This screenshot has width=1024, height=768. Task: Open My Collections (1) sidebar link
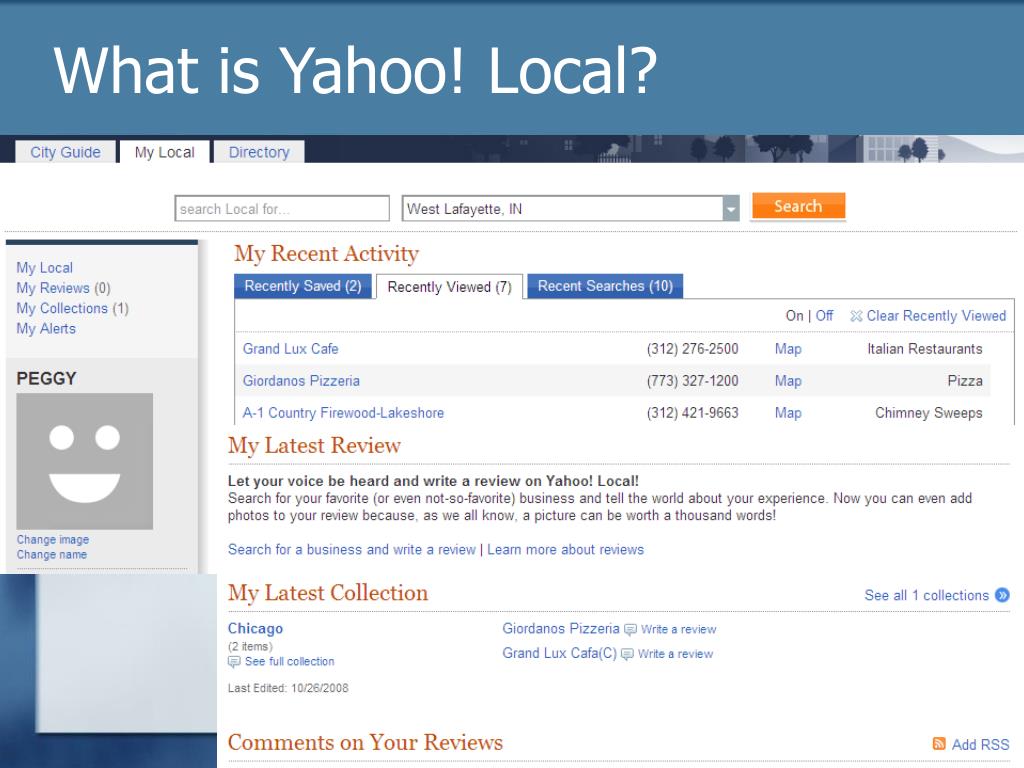[72, 308]
